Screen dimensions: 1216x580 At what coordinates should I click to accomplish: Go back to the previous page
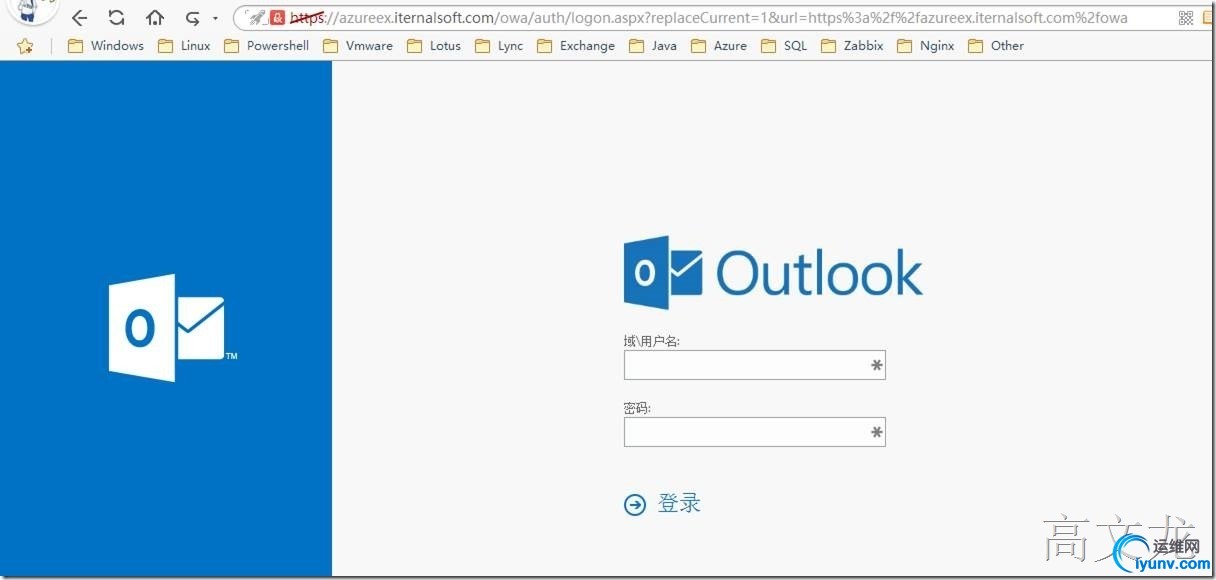coord(80,18)
